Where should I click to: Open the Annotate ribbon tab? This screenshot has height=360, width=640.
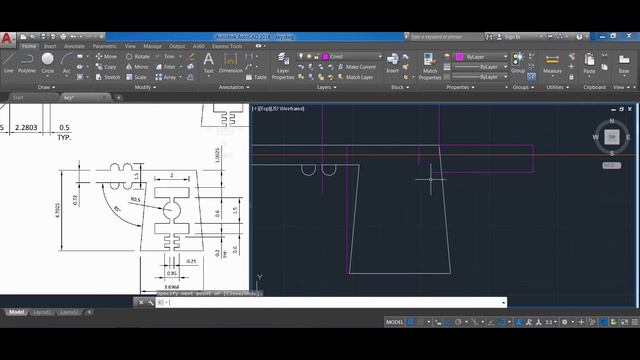(x=74, y=46)
